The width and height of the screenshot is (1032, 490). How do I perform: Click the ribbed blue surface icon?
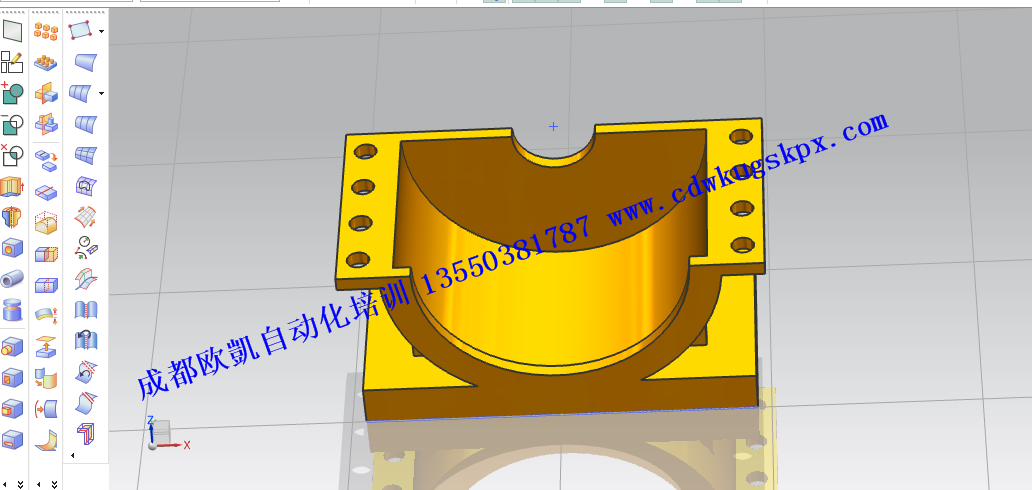pos(86,124)
